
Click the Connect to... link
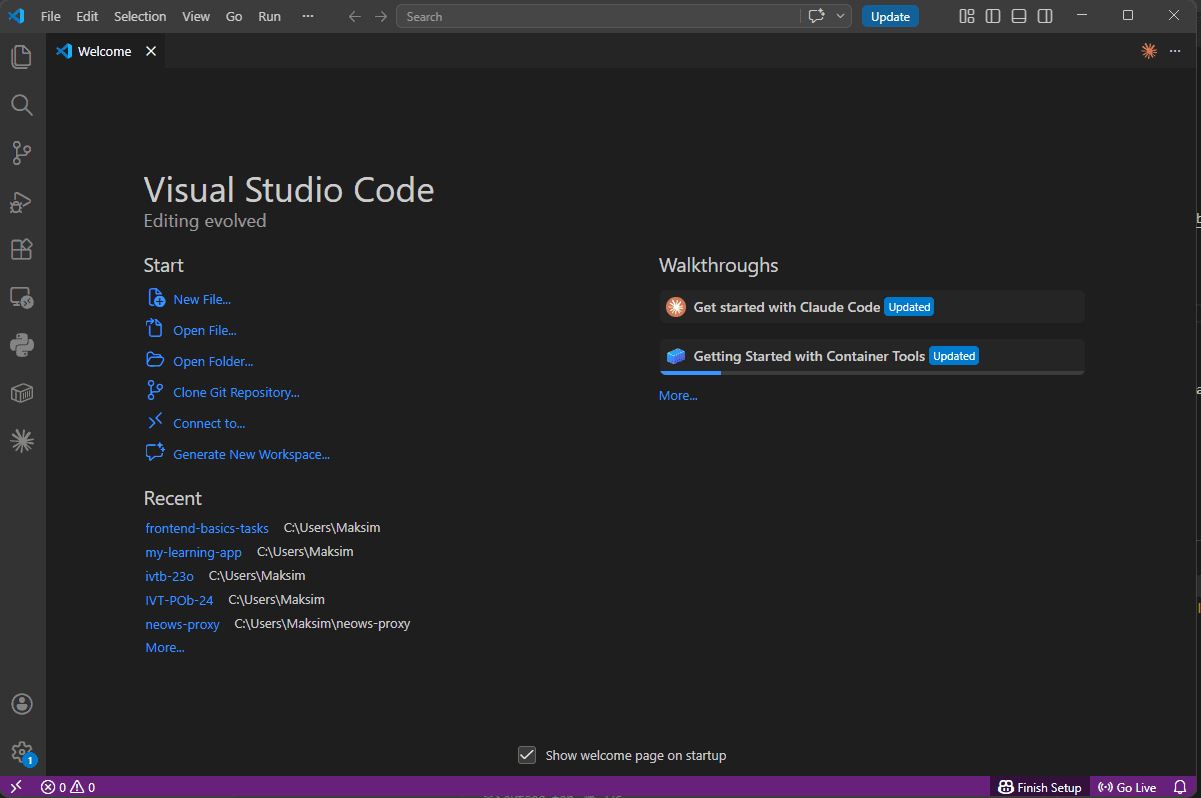(209, 423)
